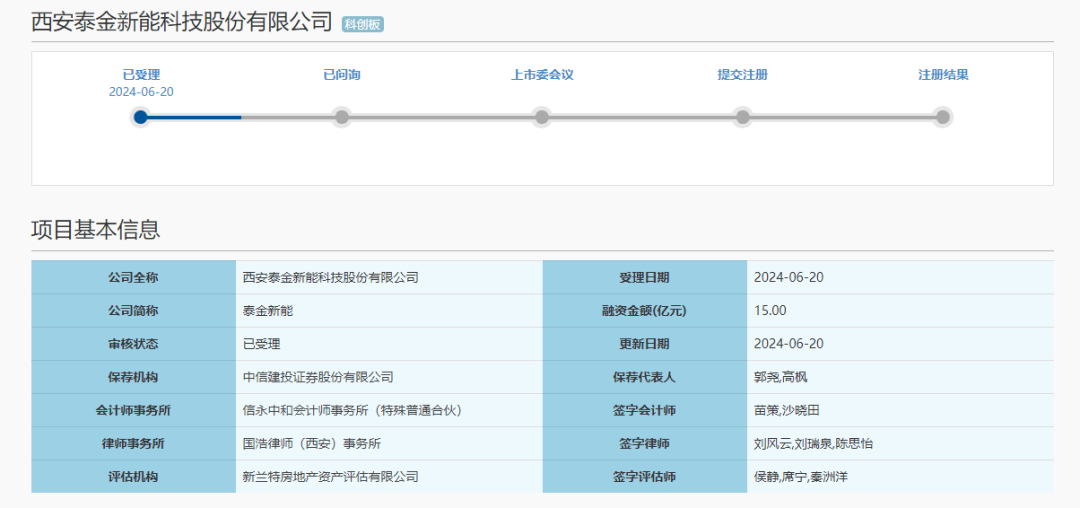Image resolution: width=1080 pixels, height=508 pixels.
Task: Click the 项目基本信息 section heading
Action: (x=95, y=229)
